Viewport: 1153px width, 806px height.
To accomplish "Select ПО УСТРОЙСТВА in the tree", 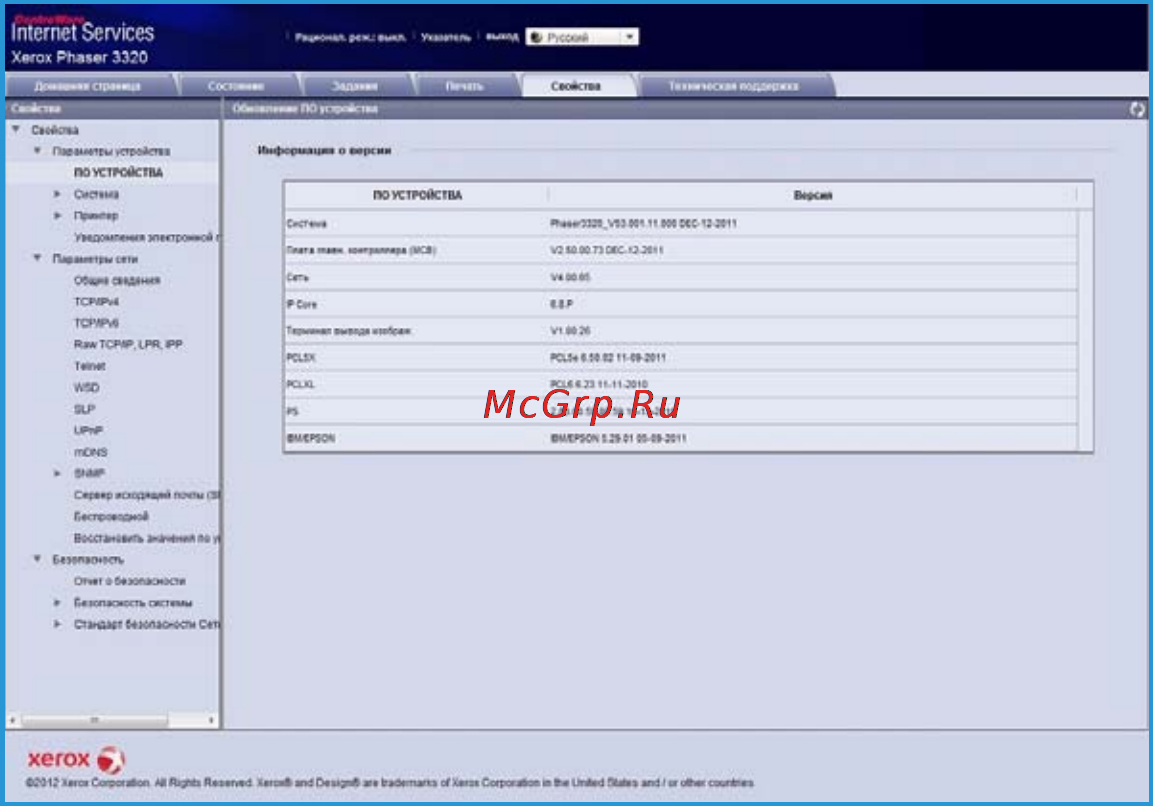I will point(118,172).
